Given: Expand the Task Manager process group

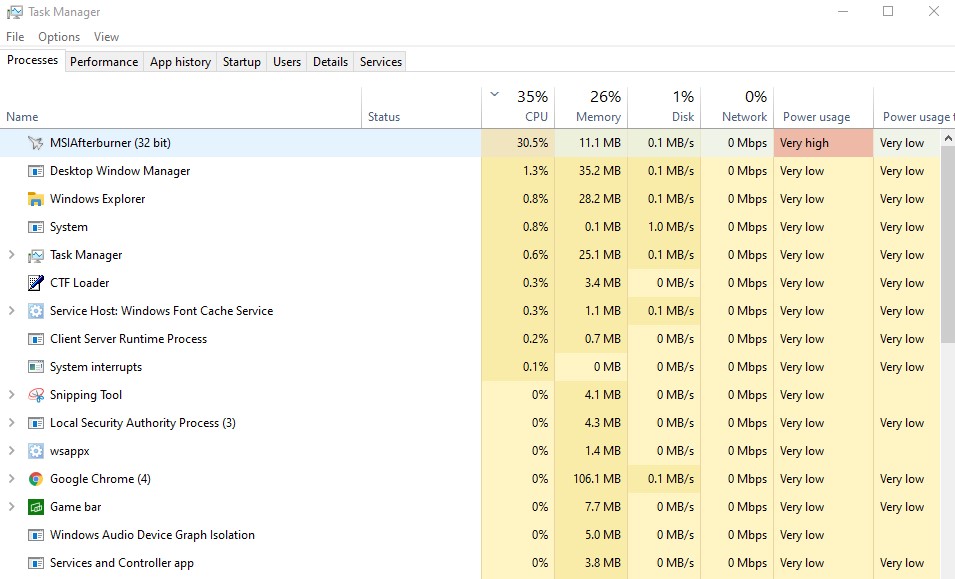Looking at the screenshot, I should point(12,255).
